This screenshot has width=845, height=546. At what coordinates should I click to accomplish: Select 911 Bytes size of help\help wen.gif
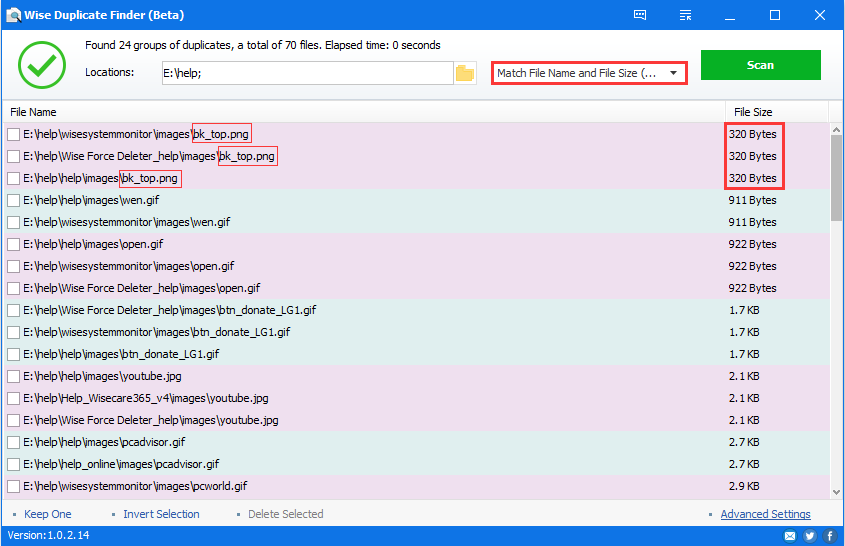752,201
